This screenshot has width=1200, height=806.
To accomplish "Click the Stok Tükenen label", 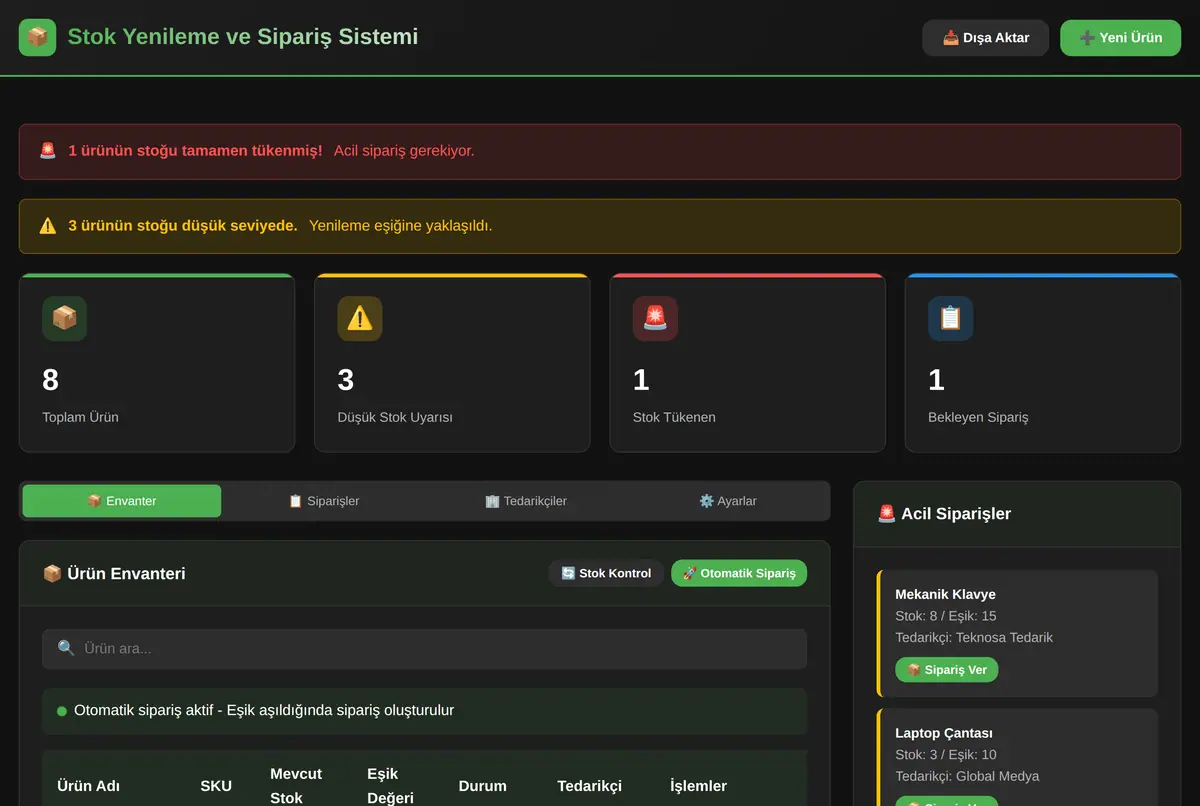I will click(674, 417).
